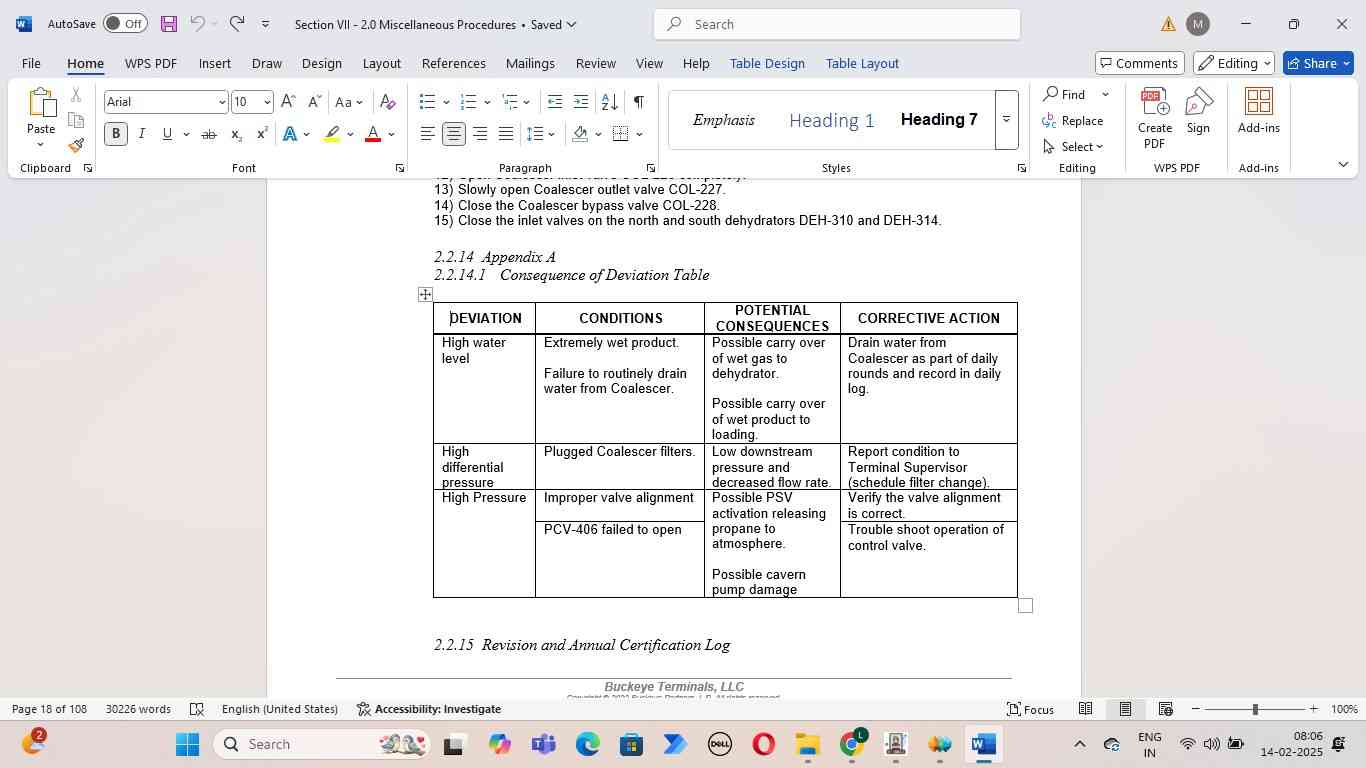The height and width of the screenshot is (768, 1366).
Task: Apply yellow text highlight color
Action: 333,134
